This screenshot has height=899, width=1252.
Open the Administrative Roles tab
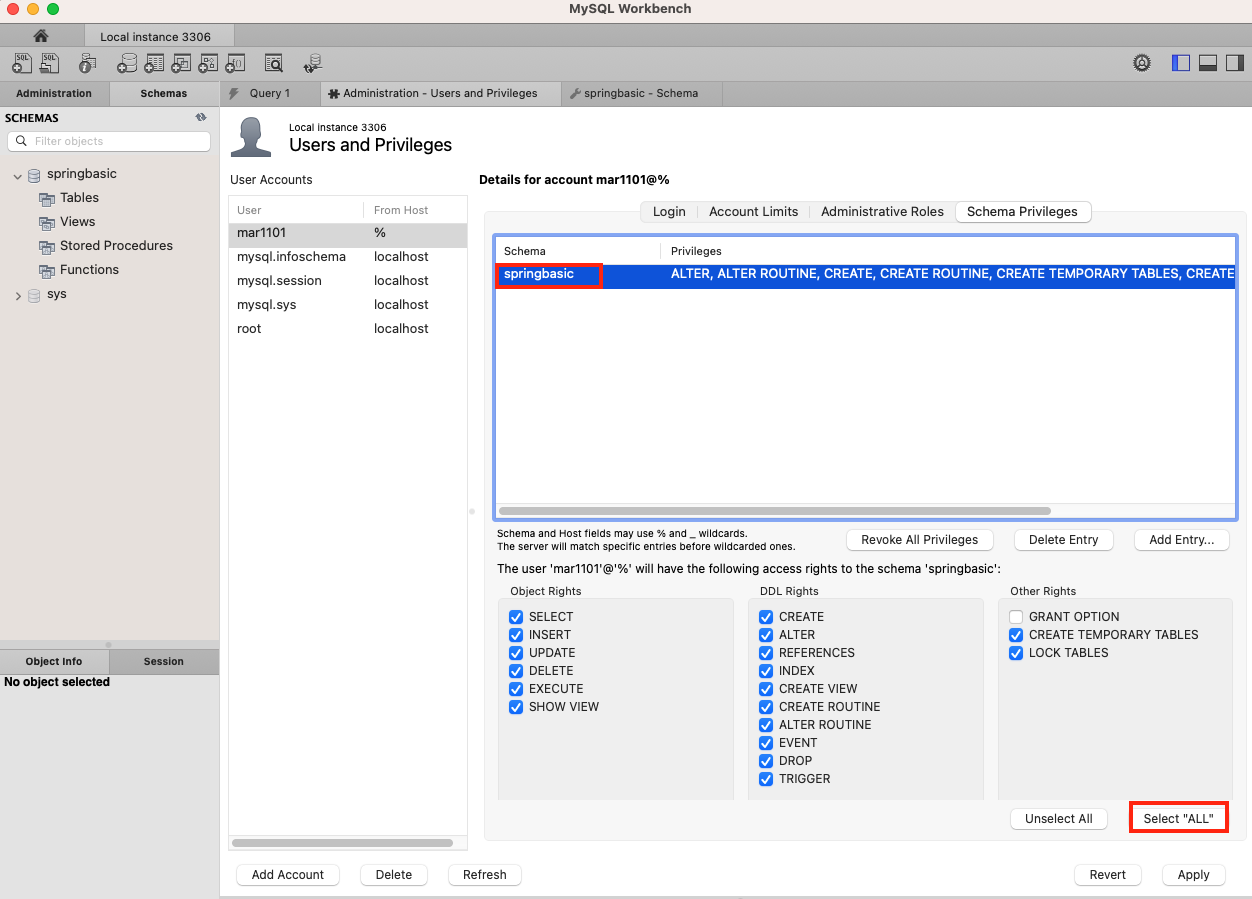pos(882,212)
